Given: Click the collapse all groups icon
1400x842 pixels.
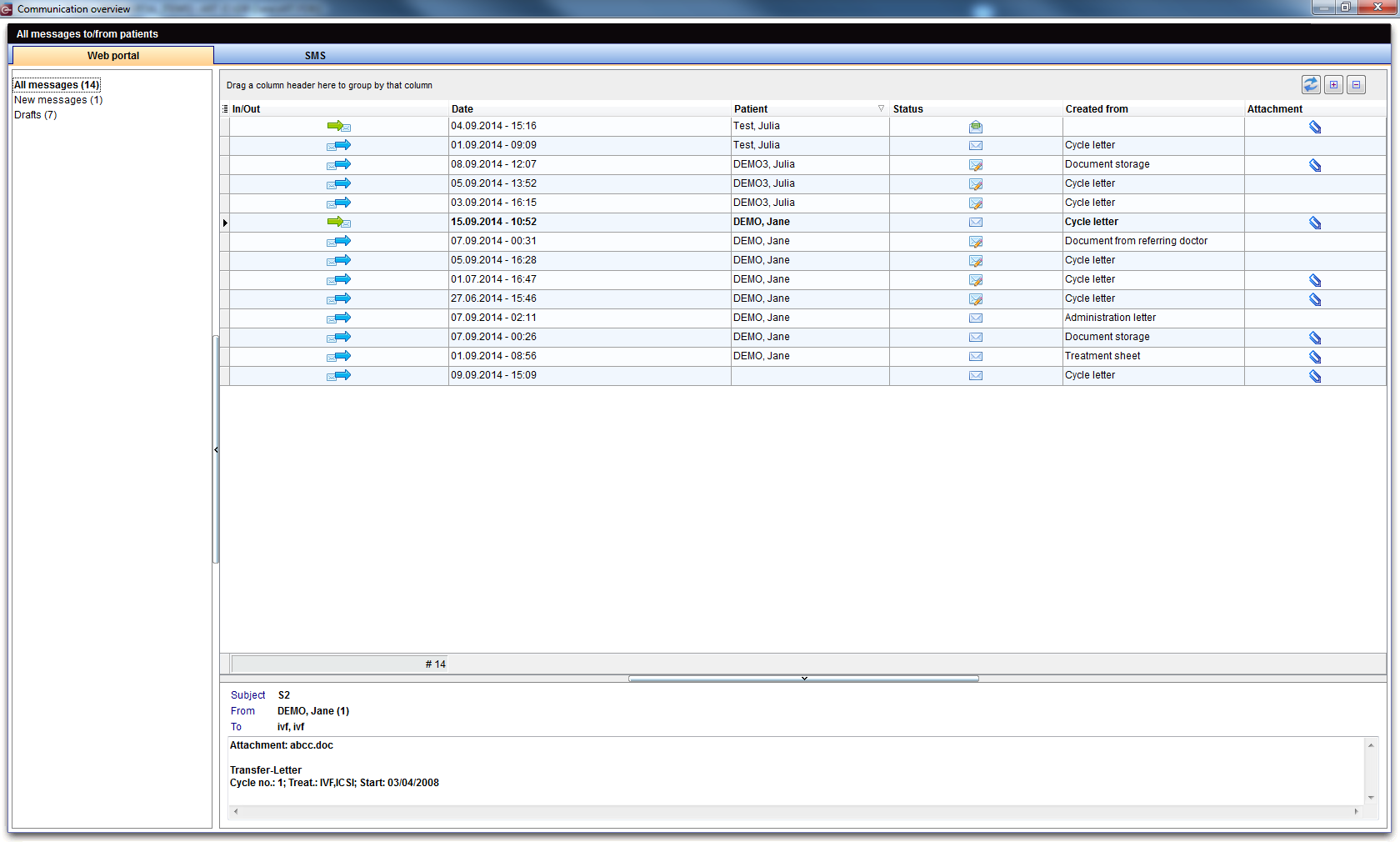Looking at the screenshot, I should pos(1356,84).
